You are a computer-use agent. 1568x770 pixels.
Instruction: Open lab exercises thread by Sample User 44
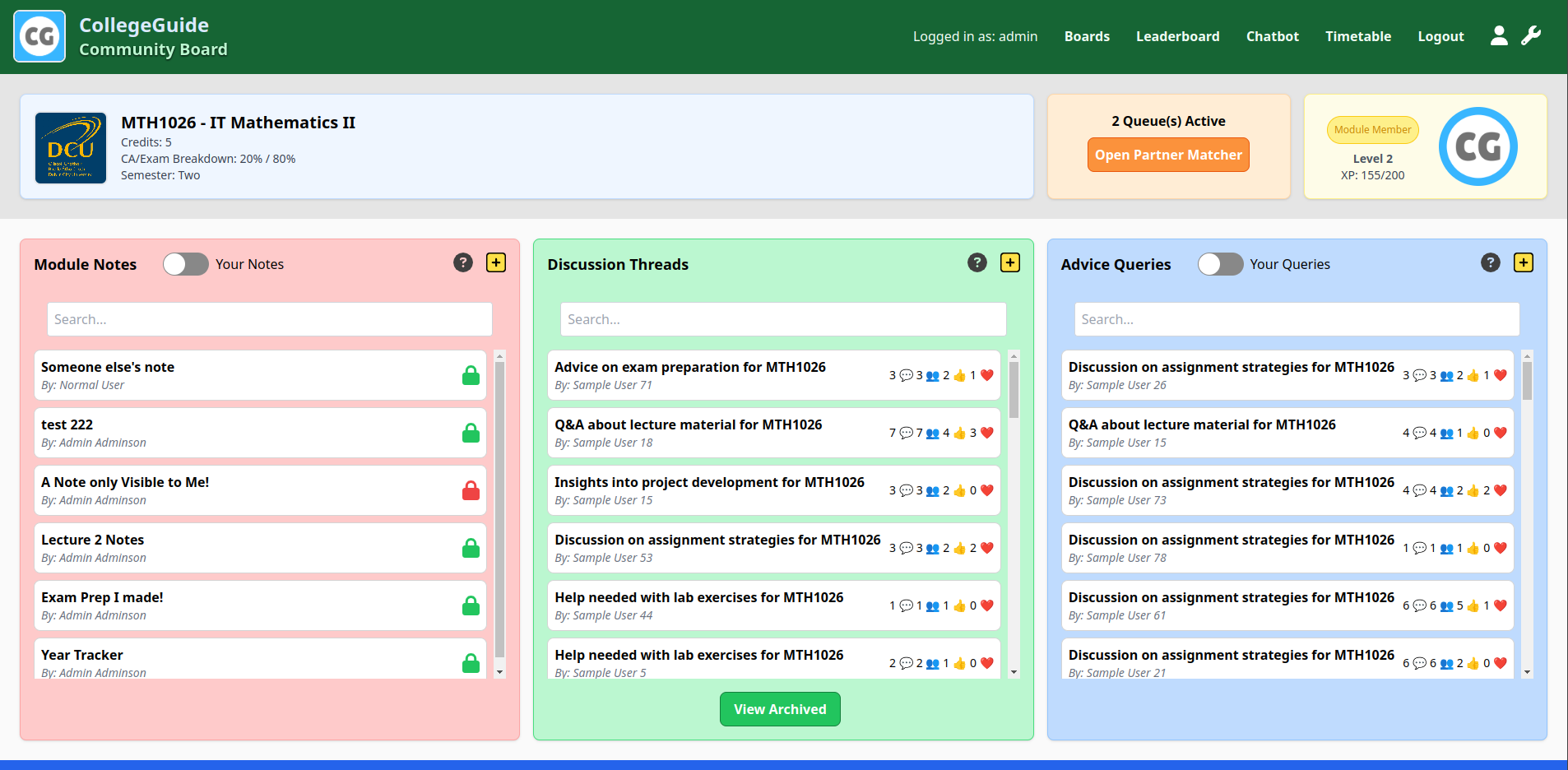click(x=774, y=605)
